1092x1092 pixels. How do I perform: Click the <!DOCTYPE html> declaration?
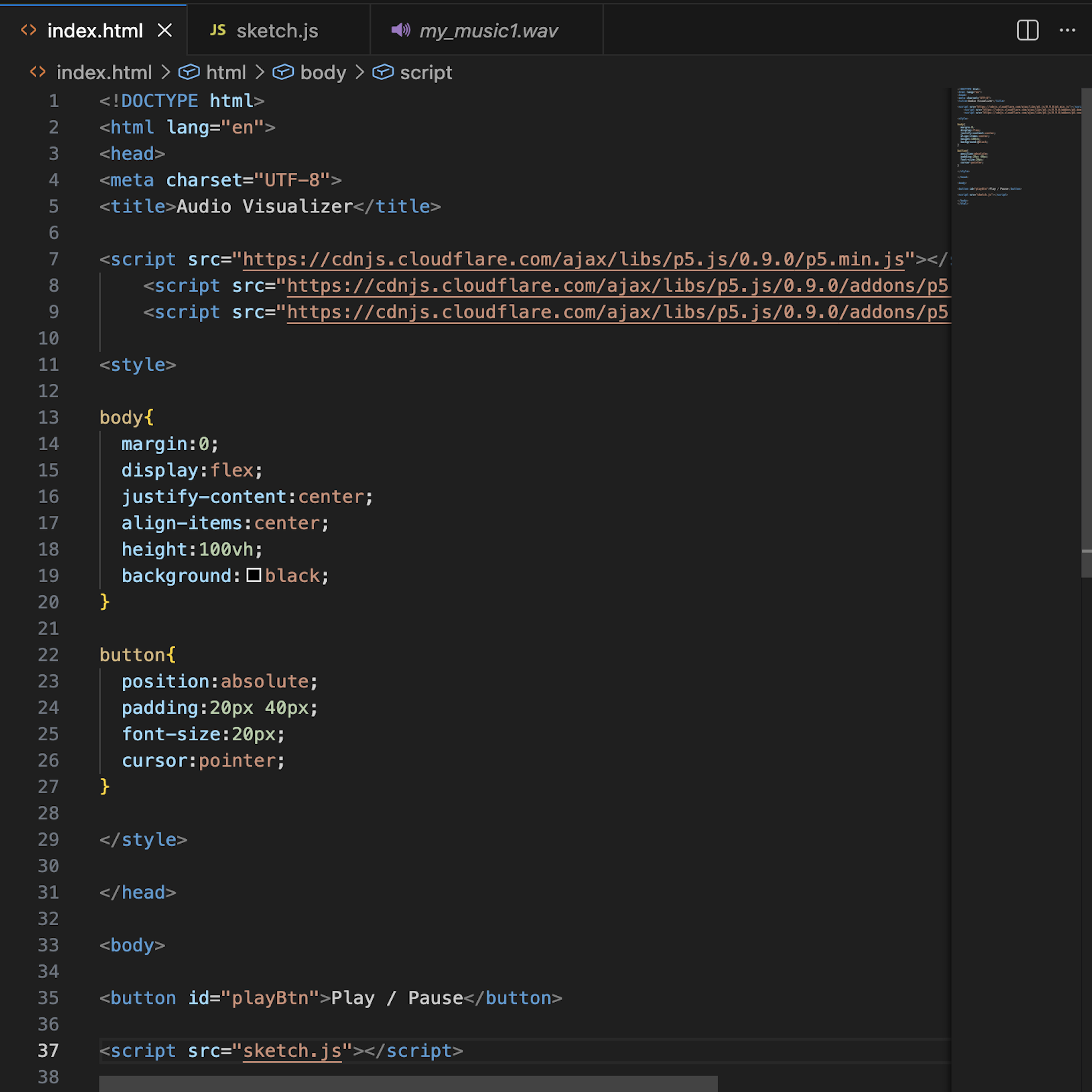tap(182, 101)
